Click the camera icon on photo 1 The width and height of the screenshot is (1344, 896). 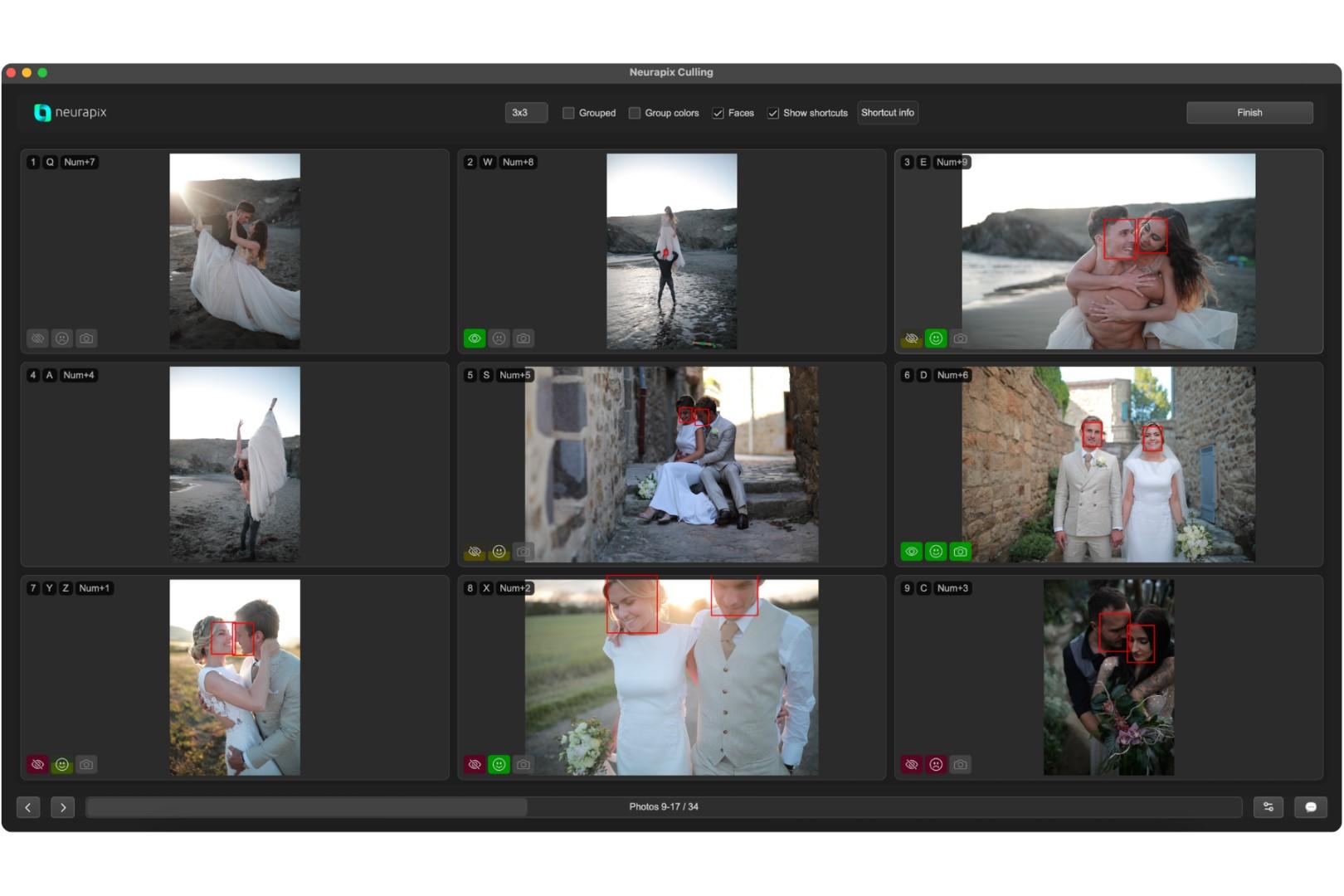[x=86, y=338]
